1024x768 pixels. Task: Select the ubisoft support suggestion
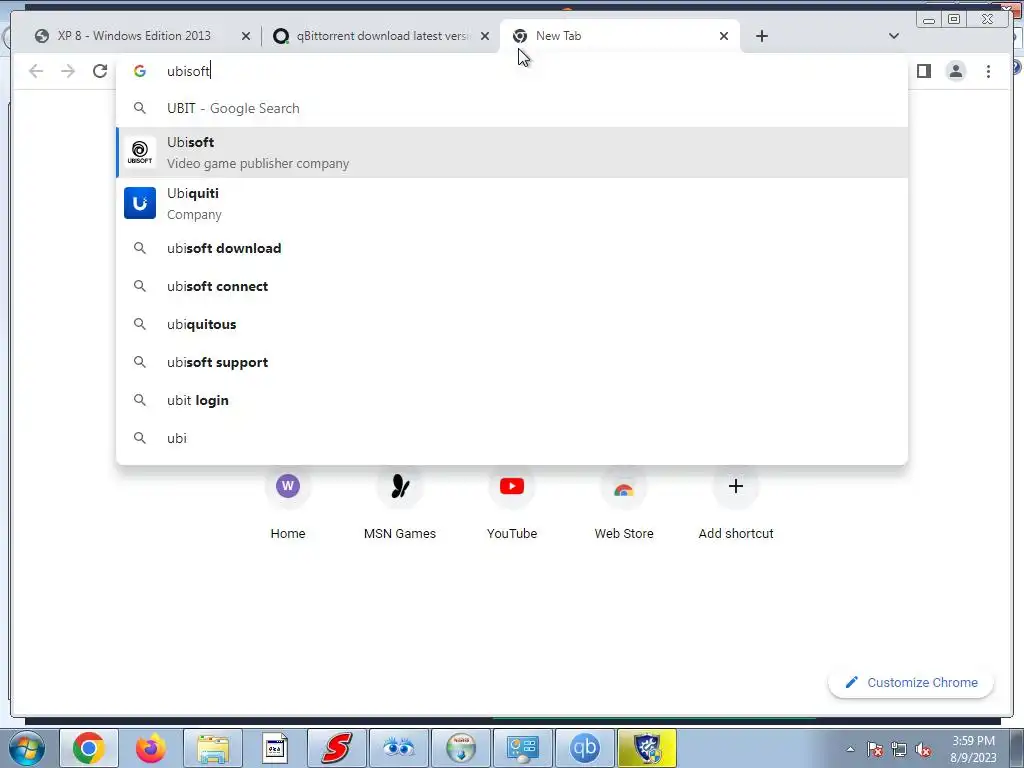(x=511, y=362)
